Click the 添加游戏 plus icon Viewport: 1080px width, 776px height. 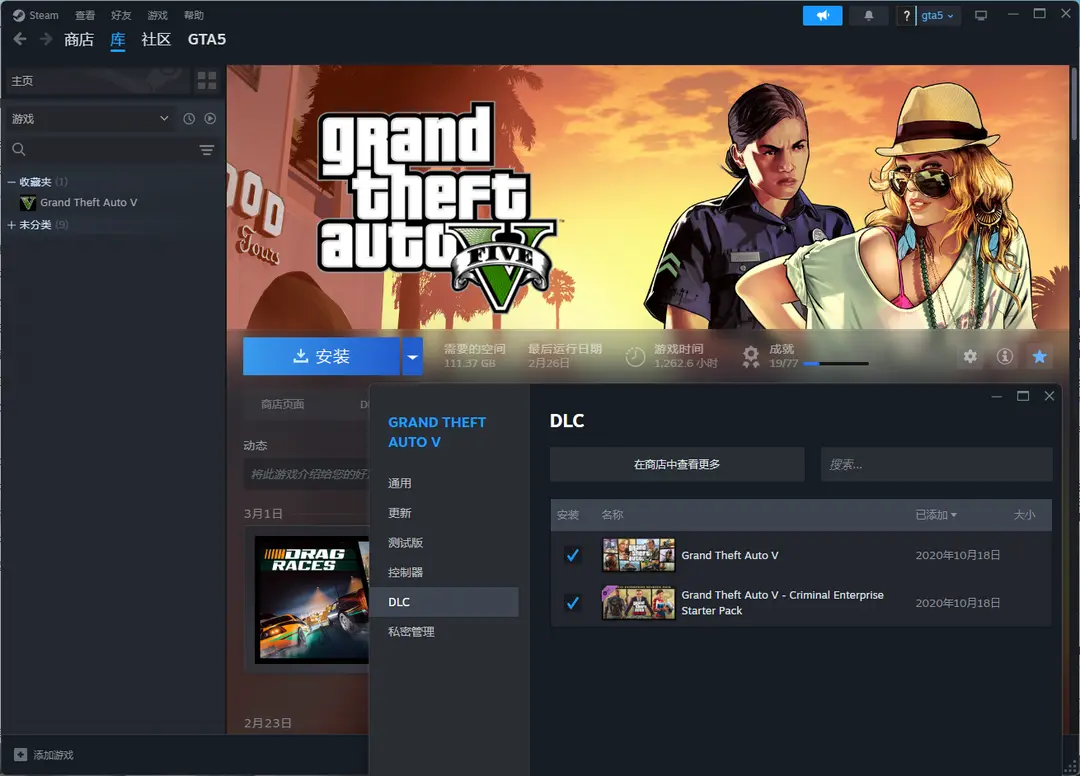[21, 755]
